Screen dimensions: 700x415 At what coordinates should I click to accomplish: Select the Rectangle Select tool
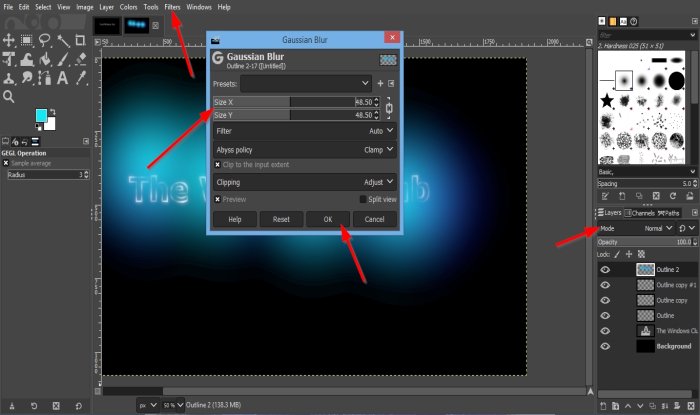27,41
